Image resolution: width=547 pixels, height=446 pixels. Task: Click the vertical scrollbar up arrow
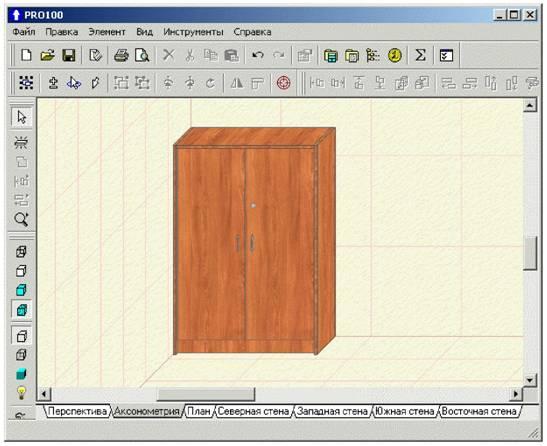pos(530,105)
